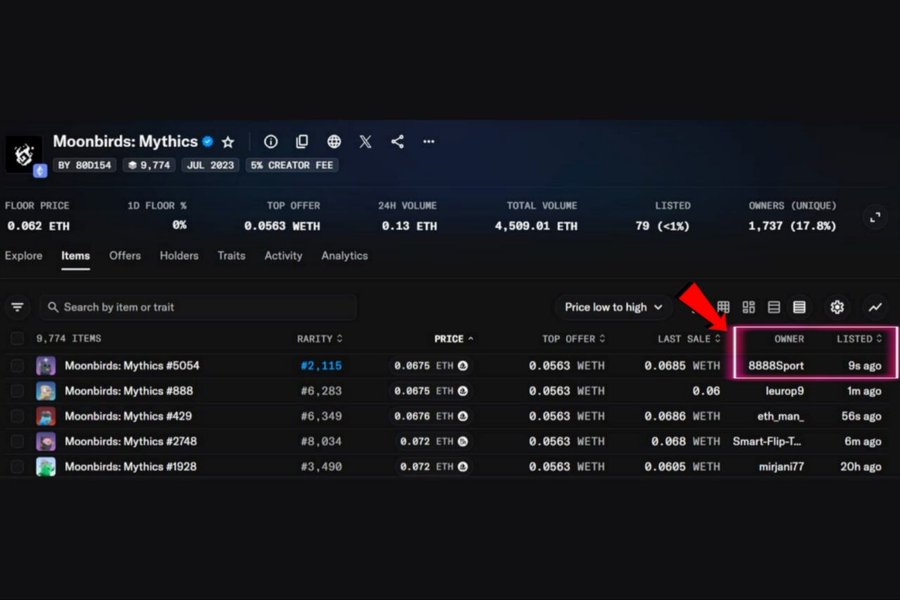Image resolution: width=900 pixels, height=600 pixels.
Task: View owner leurop9 profile
Action: [785, 391]
